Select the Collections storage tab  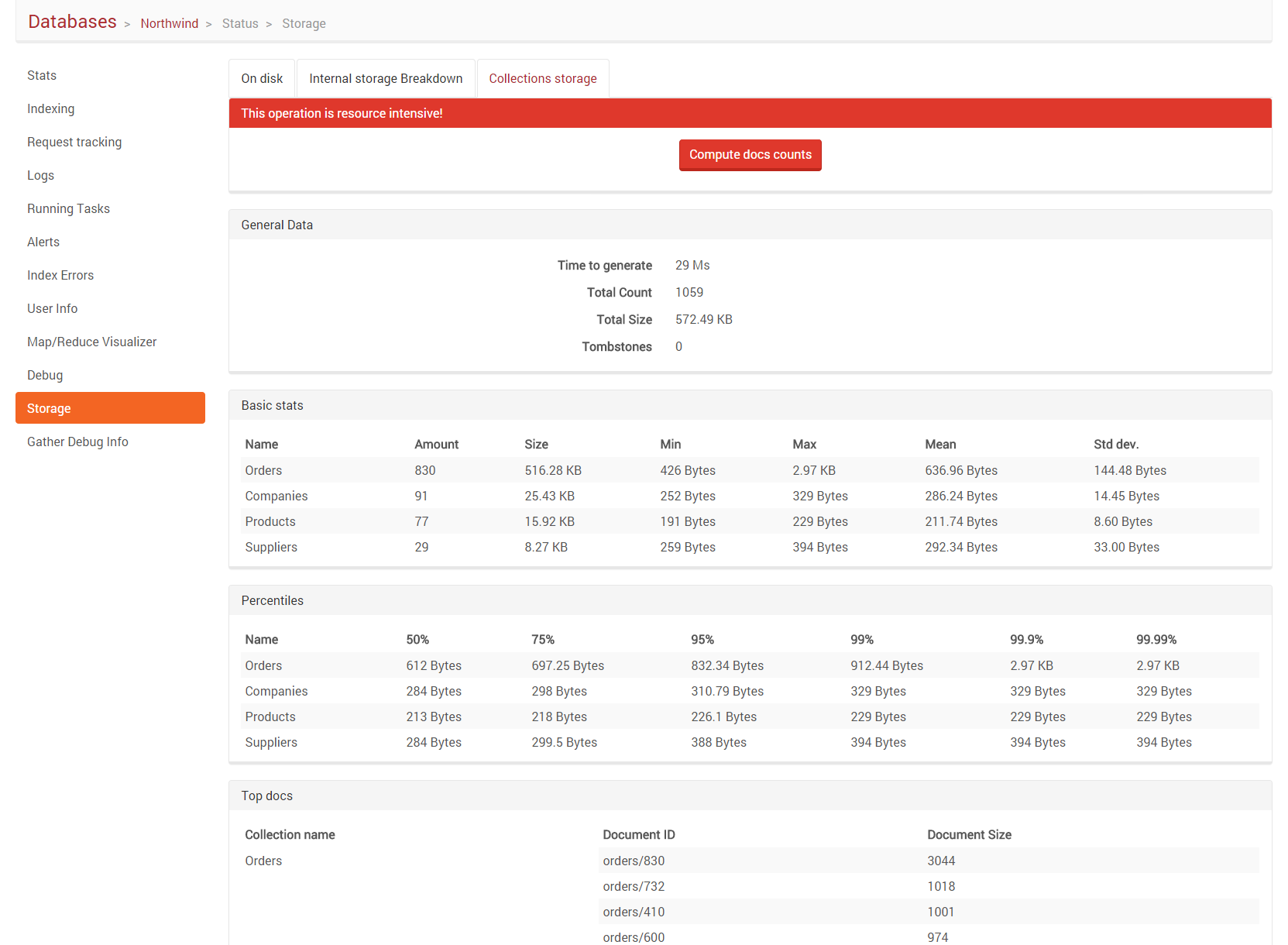(x=543, y=78)
